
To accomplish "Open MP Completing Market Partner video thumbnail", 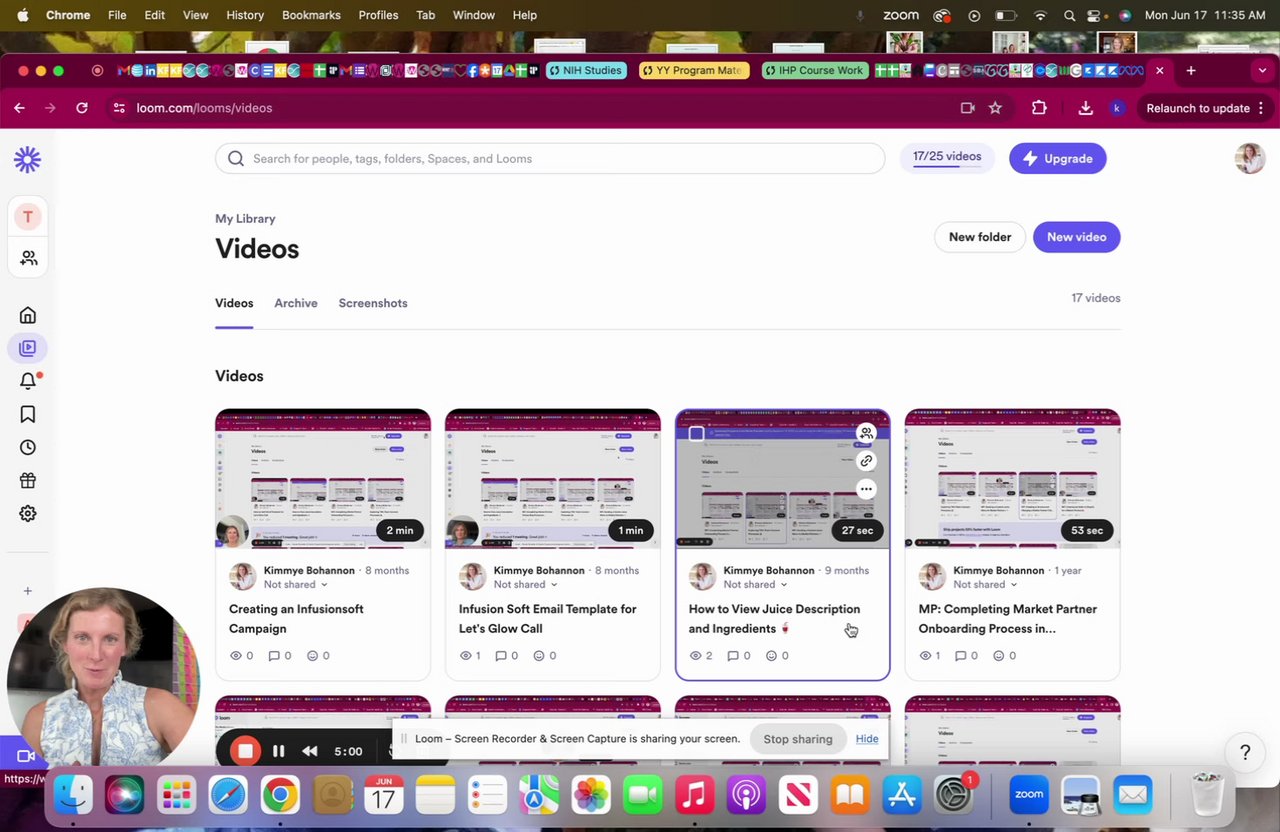I will 1012,478.
